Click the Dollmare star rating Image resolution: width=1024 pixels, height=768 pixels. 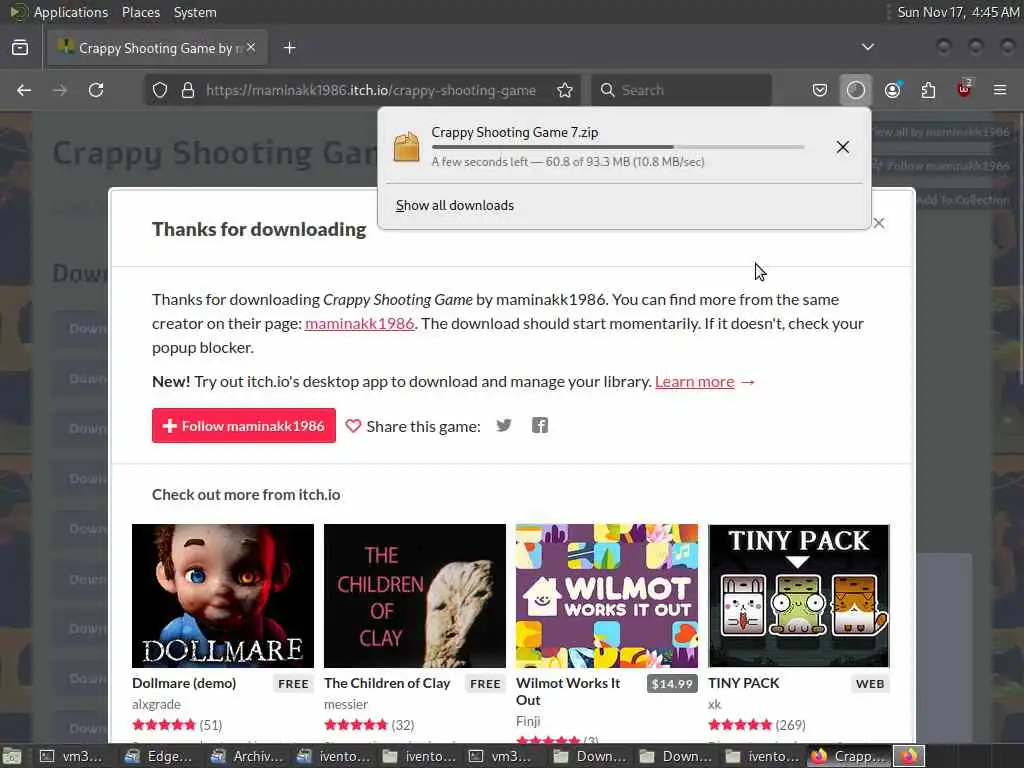click(x=164, y=725)
